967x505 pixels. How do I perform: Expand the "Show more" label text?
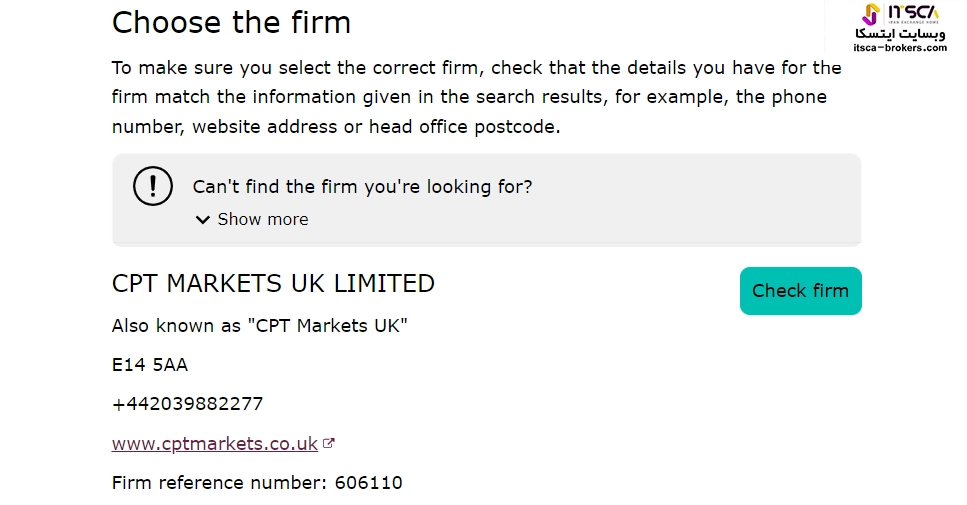[263, 220]
